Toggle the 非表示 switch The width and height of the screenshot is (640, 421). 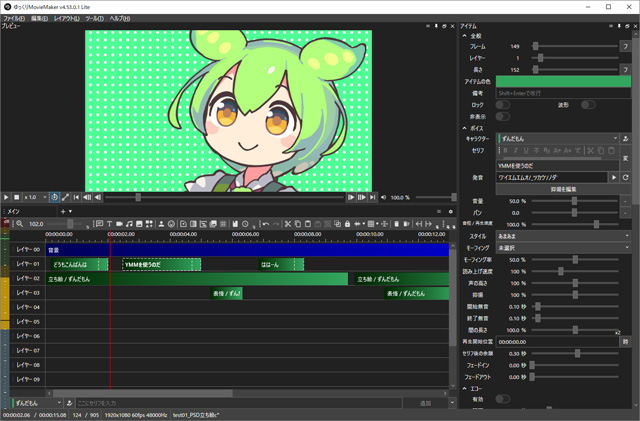point(503,117)
